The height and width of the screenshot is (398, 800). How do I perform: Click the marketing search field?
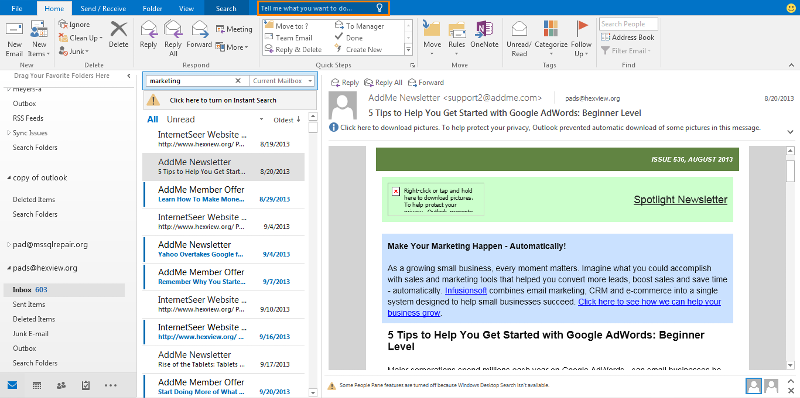(x=190, y=81)
